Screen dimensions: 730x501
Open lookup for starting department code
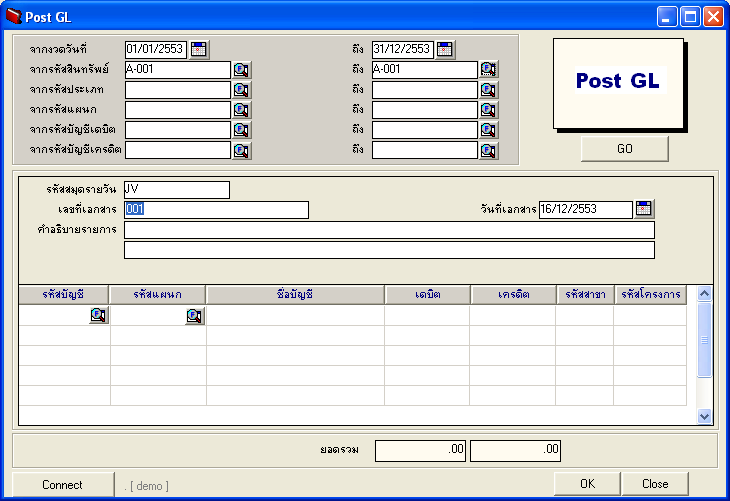pos(241,110)
